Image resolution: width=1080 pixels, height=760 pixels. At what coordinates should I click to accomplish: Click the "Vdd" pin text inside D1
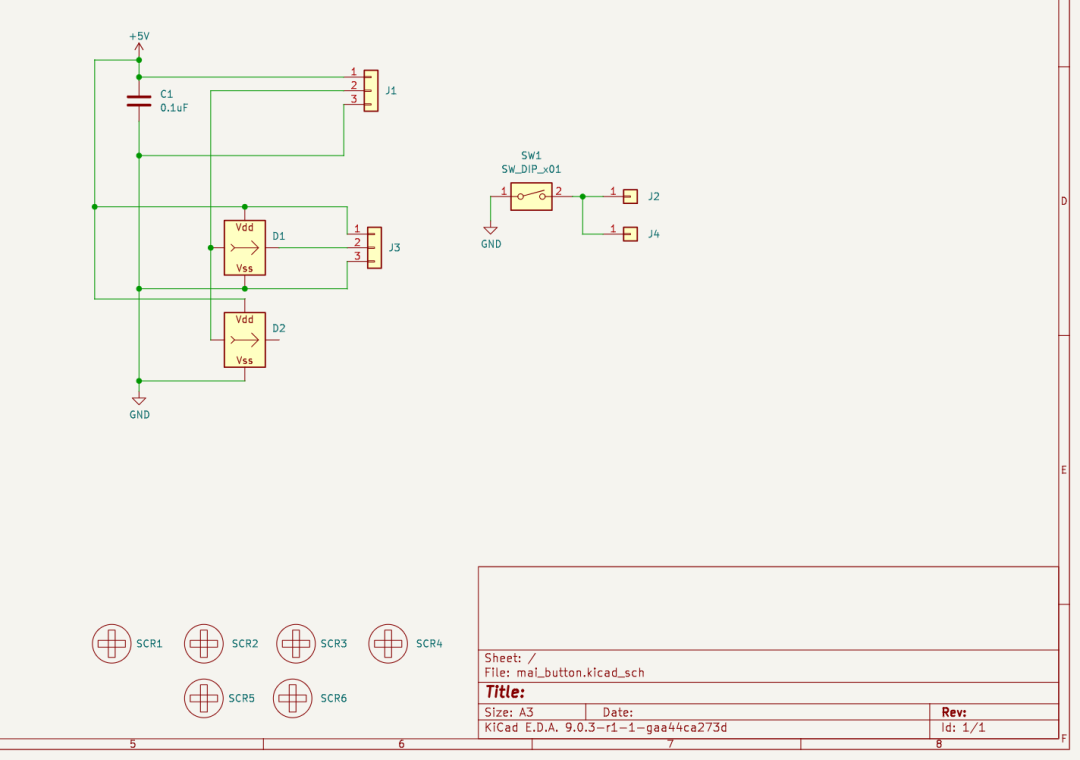[245, 227]
